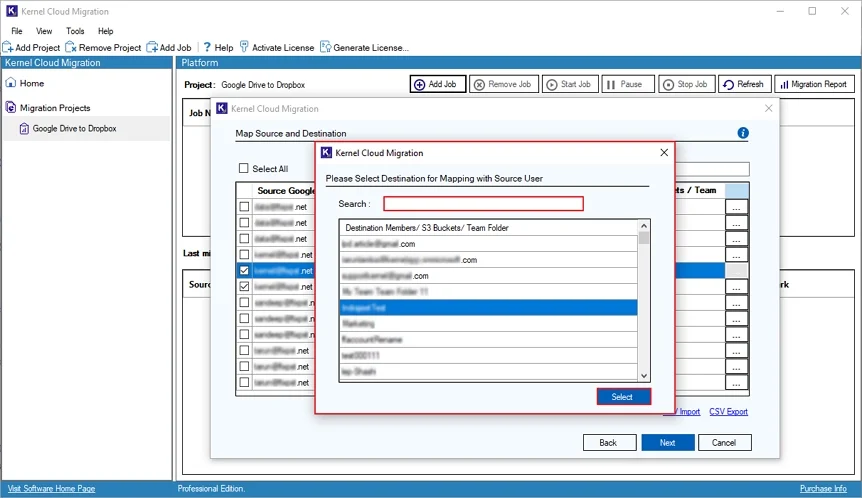Check the last source user checkbox

244,382
